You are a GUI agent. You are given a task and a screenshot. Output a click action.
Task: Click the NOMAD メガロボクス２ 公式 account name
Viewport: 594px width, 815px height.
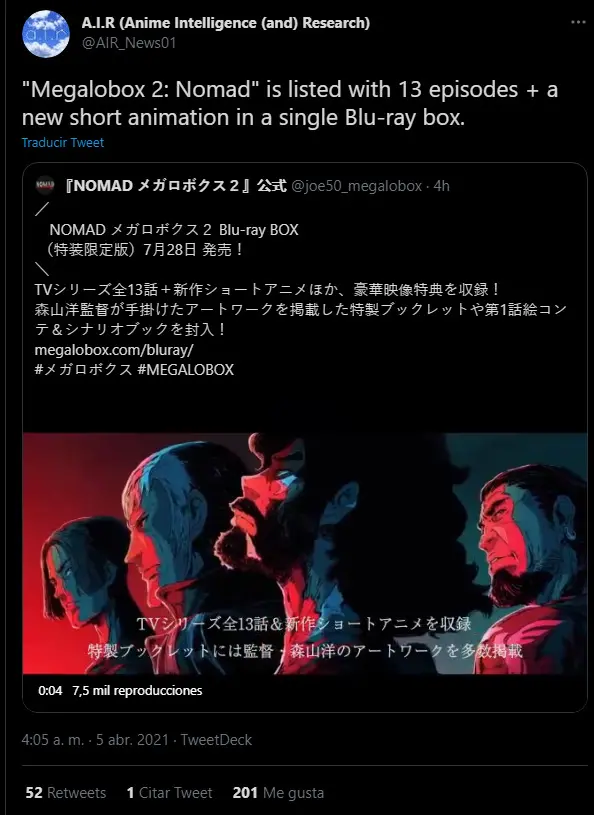174,186
